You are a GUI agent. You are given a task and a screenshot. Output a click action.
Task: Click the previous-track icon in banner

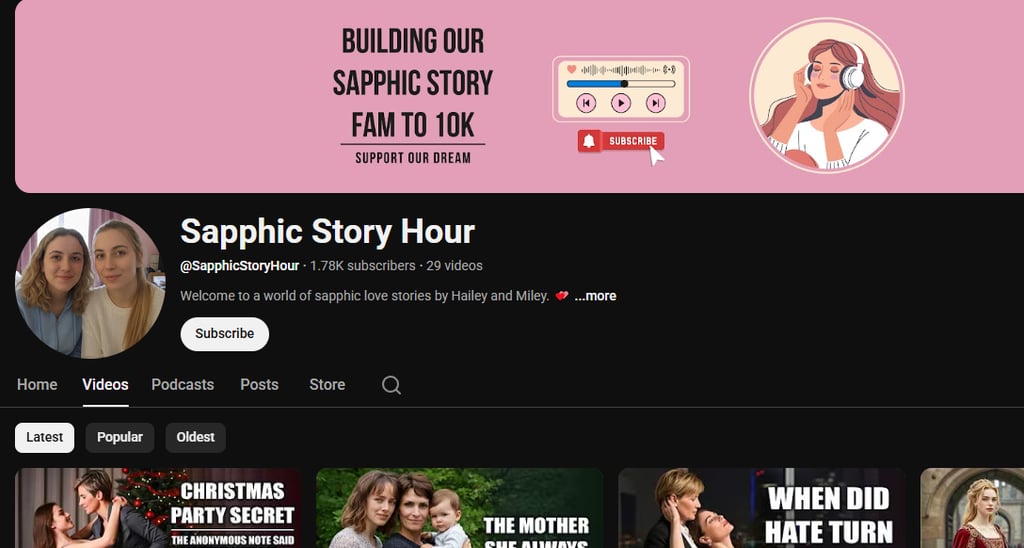586,103
